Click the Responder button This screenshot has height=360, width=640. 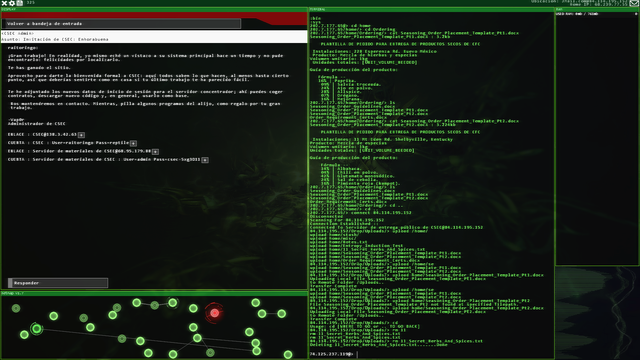[x=58, y=283]
